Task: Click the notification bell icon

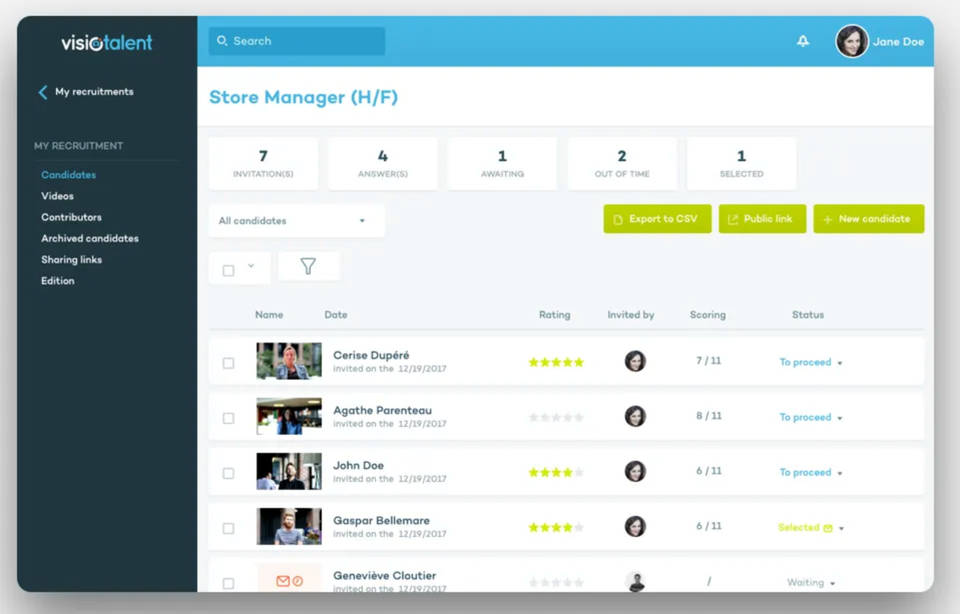Action: [x=803, y=41]
